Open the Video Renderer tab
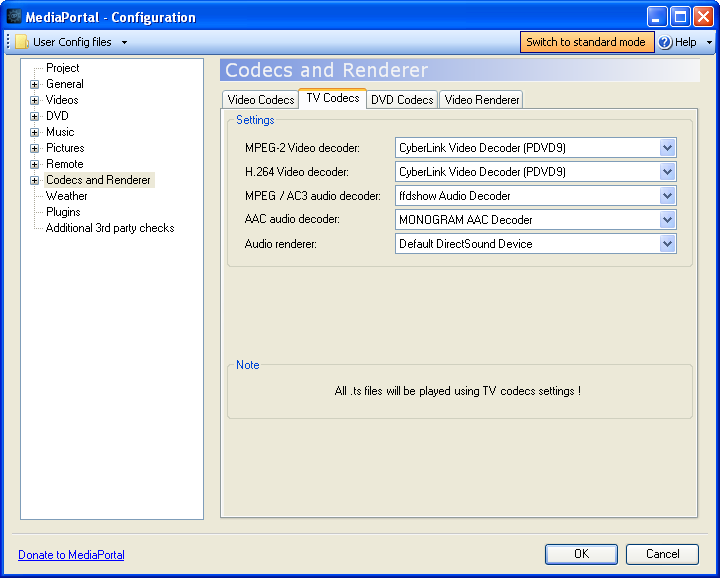This screenshot has height=578, width=720. point(481,100)
